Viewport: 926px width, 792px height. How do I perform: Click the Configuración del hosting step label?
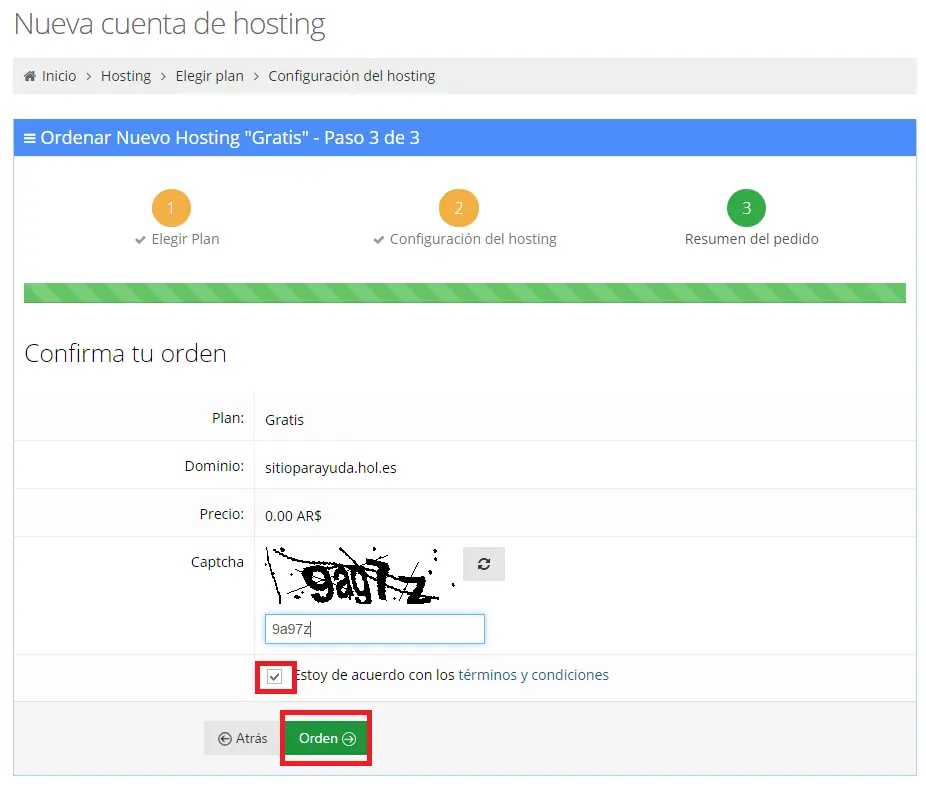(473, 239)
